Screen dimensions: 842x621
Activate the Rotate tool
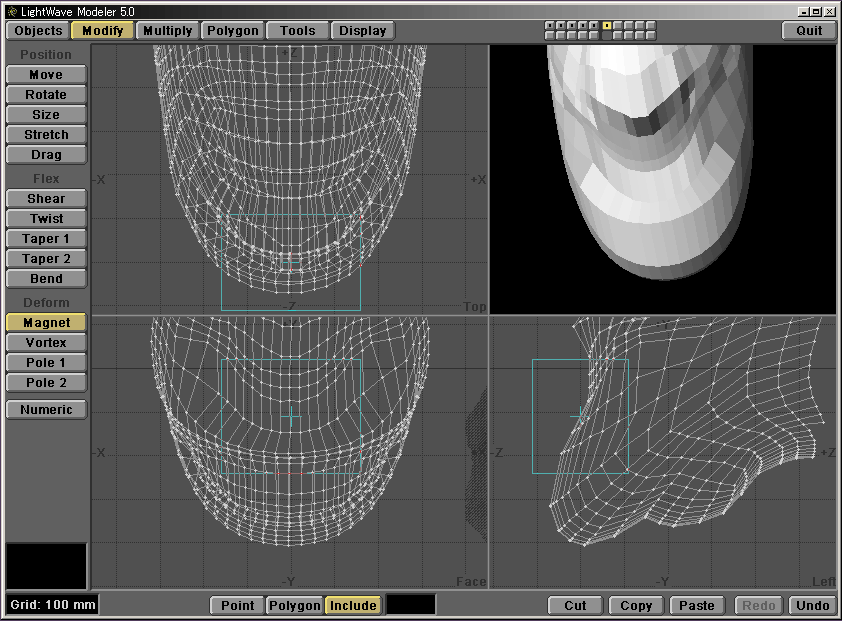[46, 95]
